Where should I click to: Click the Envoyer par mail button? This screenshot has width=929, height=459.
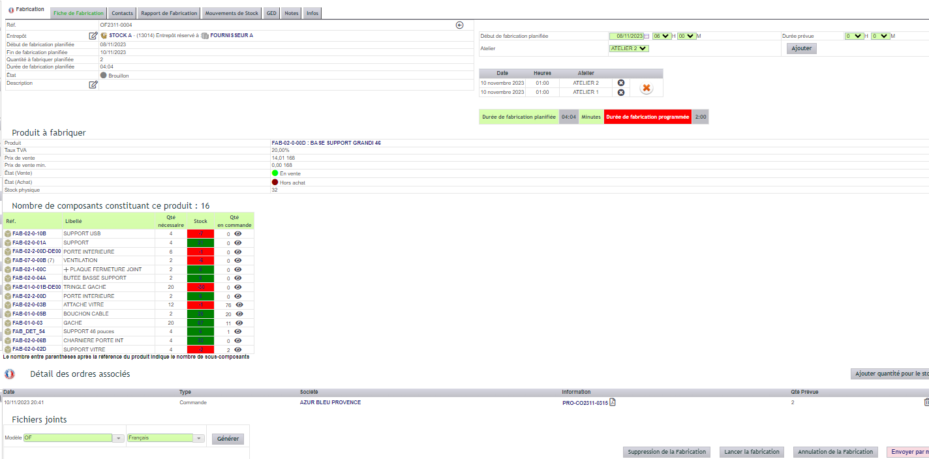coord(908,452)
